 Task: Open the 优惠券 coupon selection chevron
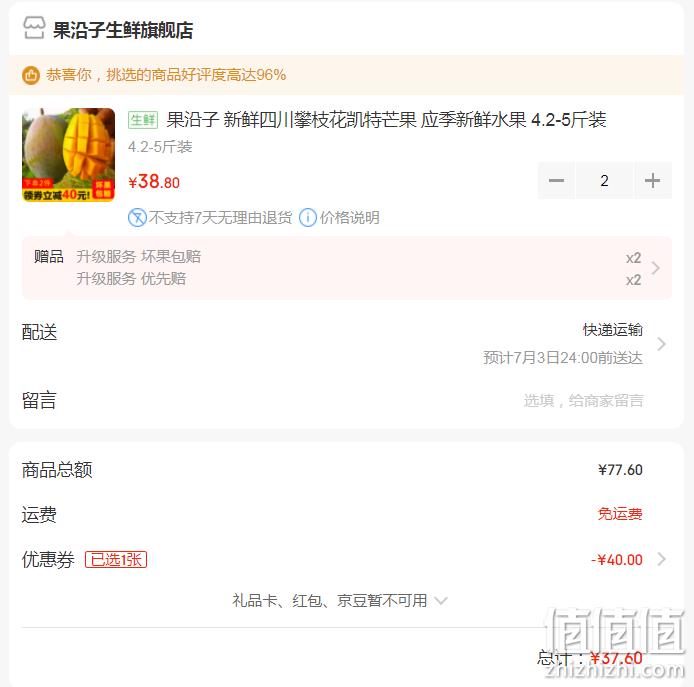[661, 559]
